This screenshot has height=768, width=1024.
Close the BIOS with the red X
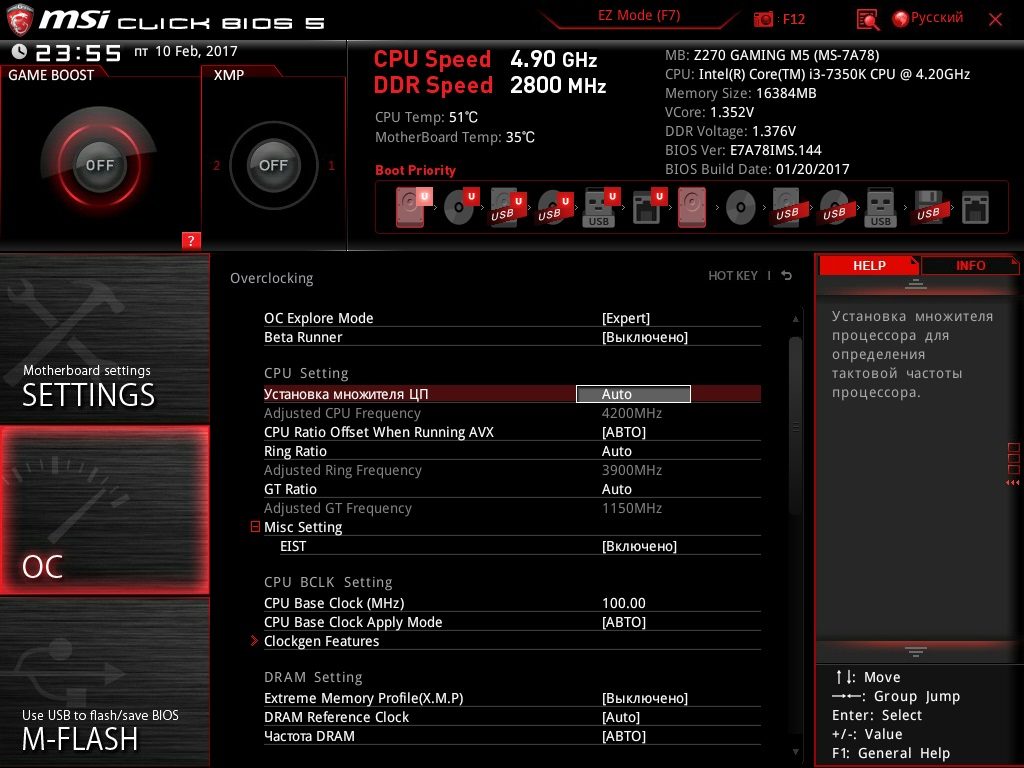[x=995, y=19]
